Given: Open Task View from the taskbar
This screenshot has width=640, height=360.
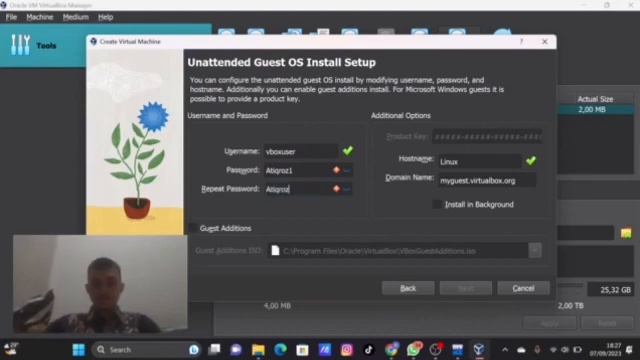Looking at the screenshot, I should (x=214, y=350).
